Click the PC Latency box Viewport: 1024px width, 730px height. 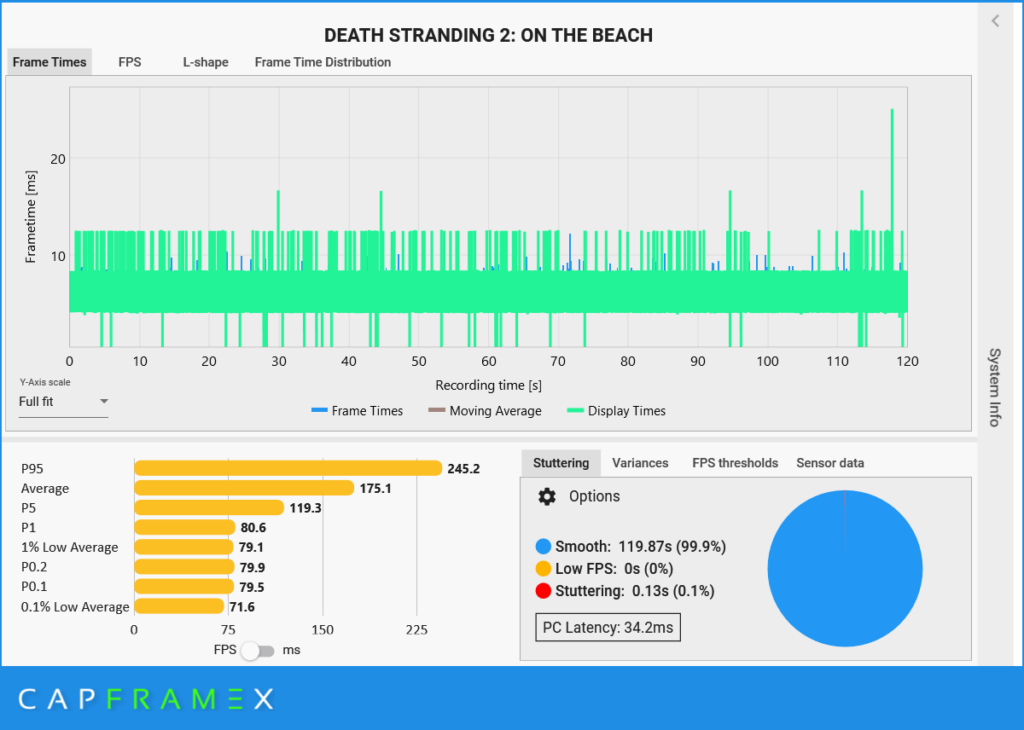(608, 627)
